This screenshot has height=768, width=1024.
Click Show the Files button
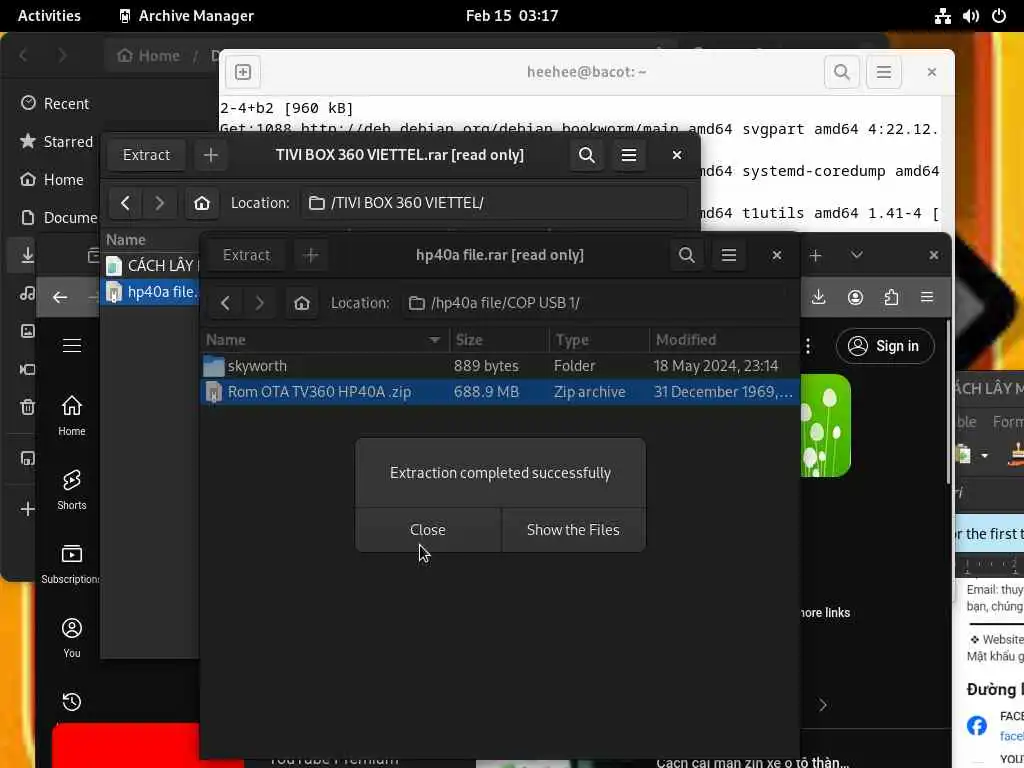(573, 530)
